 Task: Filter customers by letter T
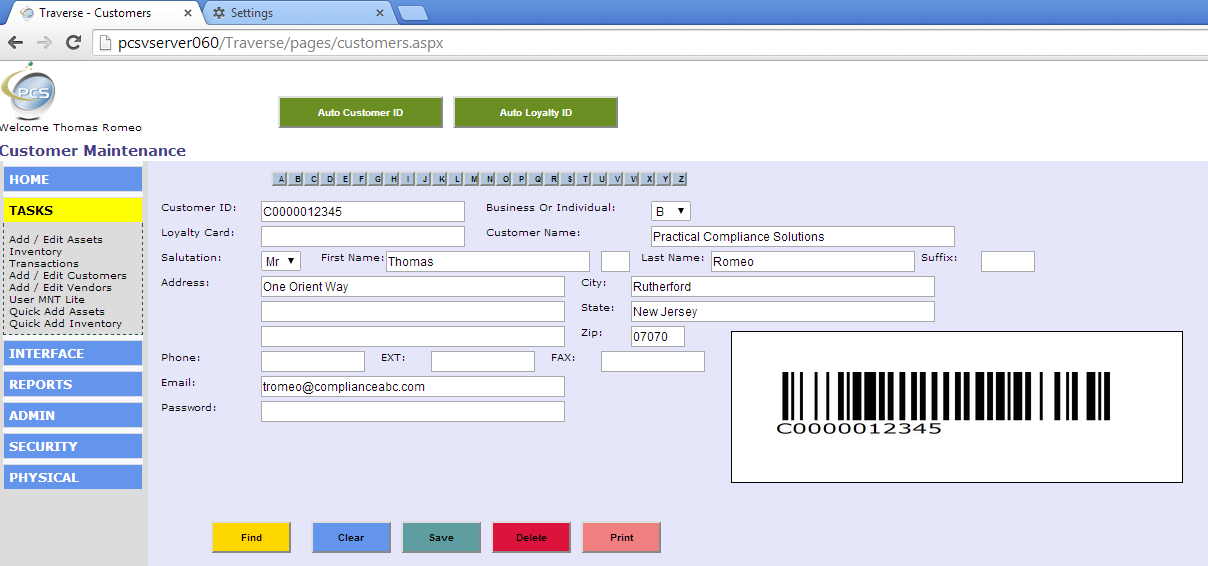pyautogui.click(x=585, y=179)
